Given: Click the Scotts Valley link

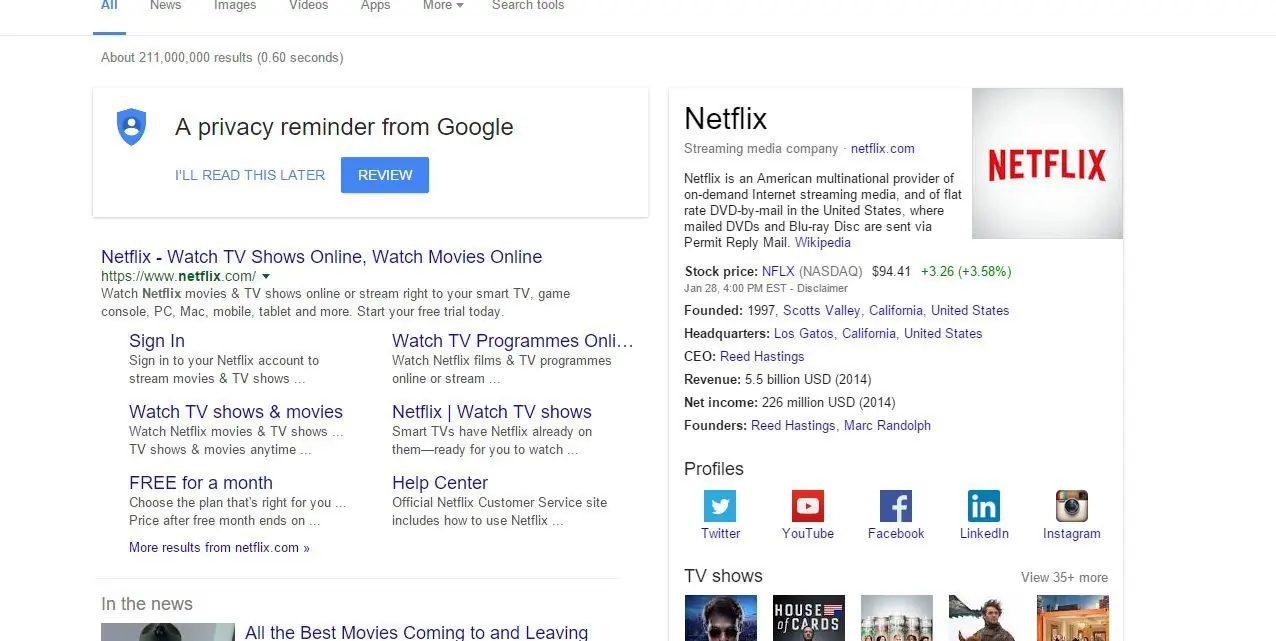Looking at the screenshot, I should [822, 311].
